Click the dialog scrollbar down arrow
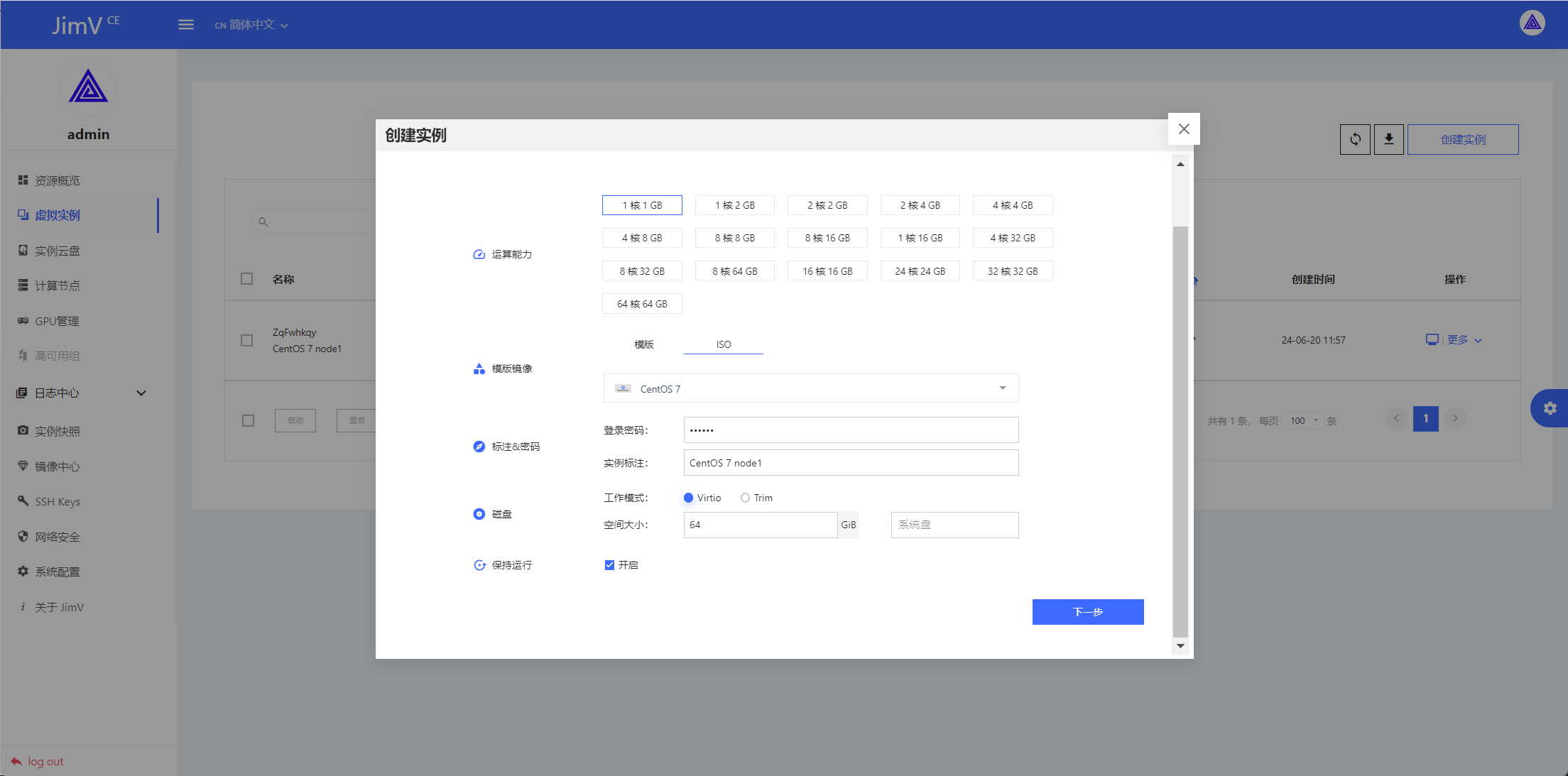The height and width of the screenshot is (776, 1568). click(x=1180, y=646)
